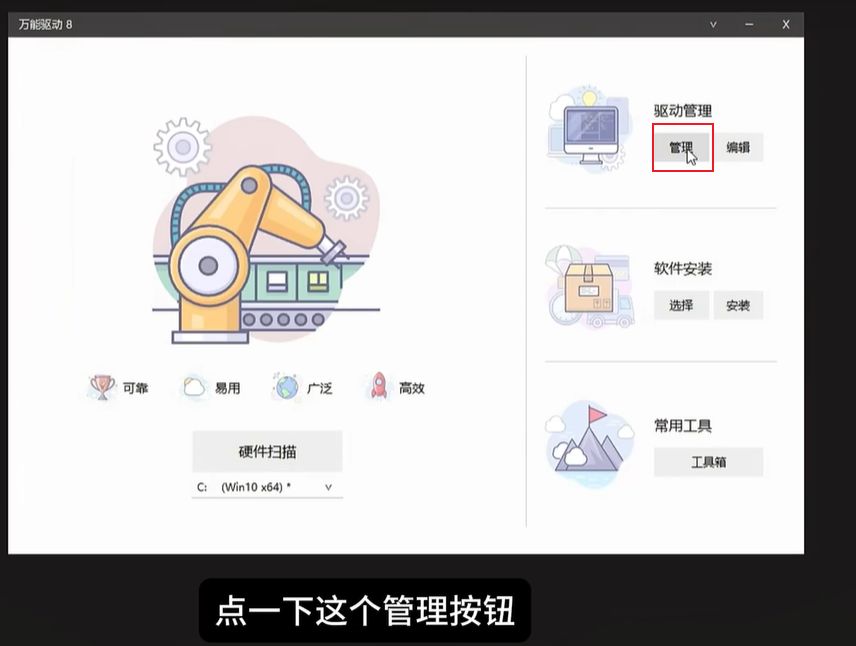Screen dimensions: 856x646
Task: Click the 选择 button under software install
Action: 681,305
